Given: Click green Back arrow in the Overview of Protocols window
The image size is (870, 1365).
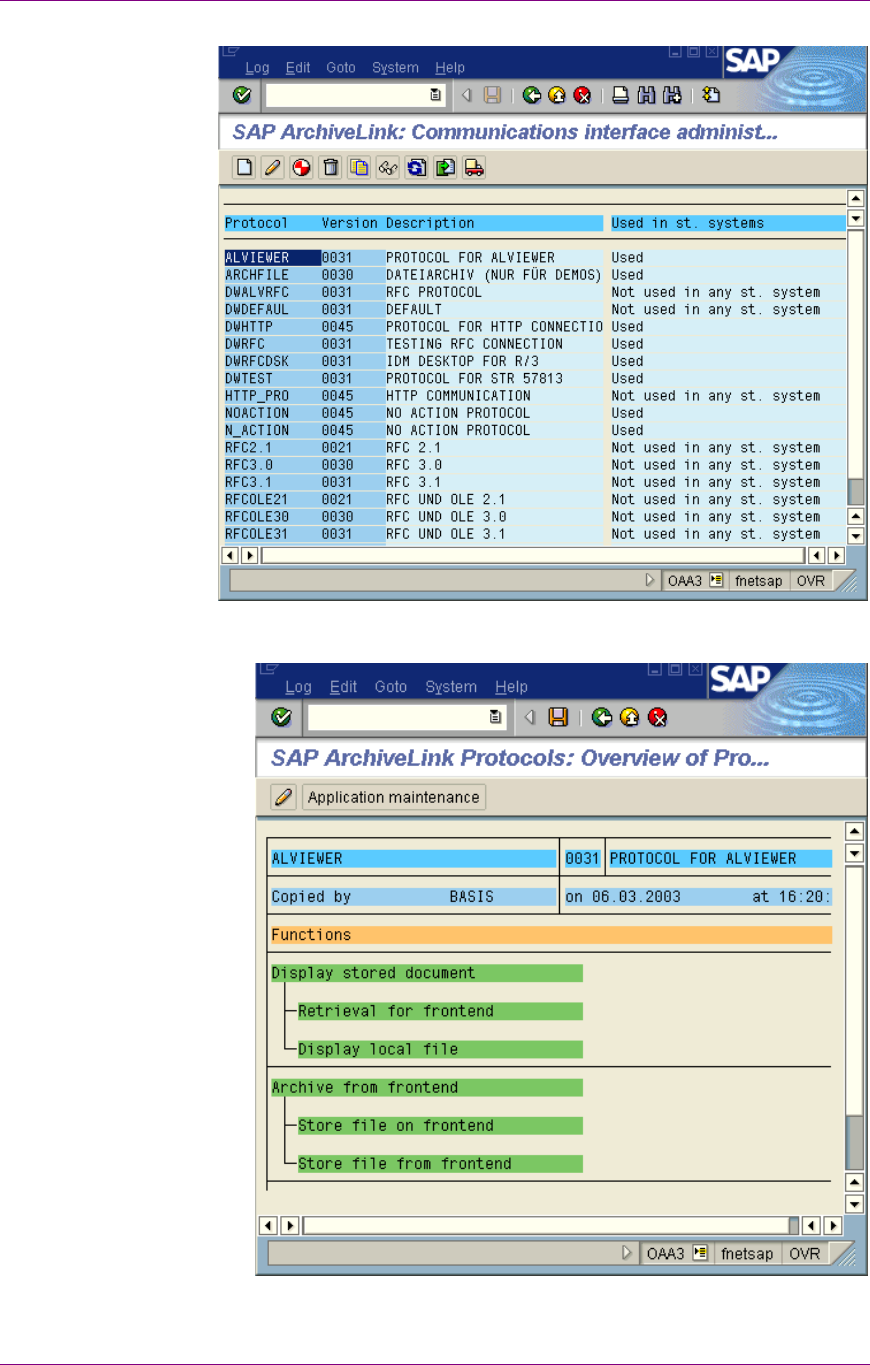Looking at the screenshot, I should click(x=601, y=716).
